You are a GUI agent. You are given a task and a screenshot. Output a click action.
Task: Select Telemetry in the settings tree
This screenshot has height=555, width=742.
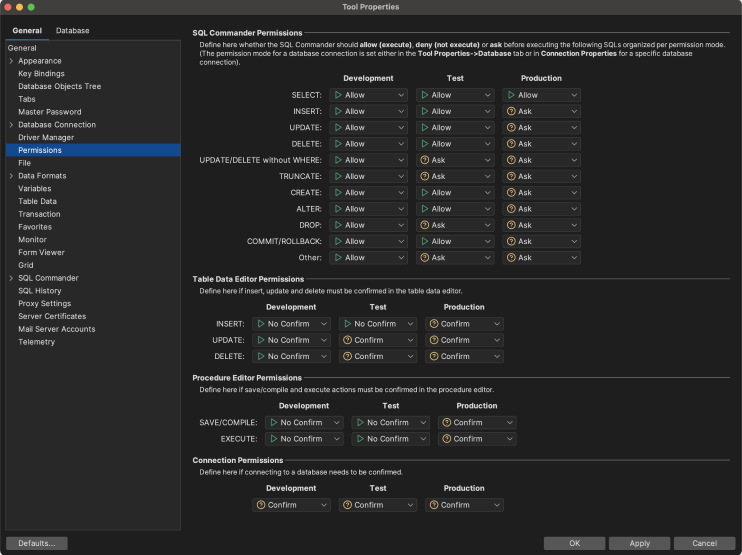(x=36, y=342)
